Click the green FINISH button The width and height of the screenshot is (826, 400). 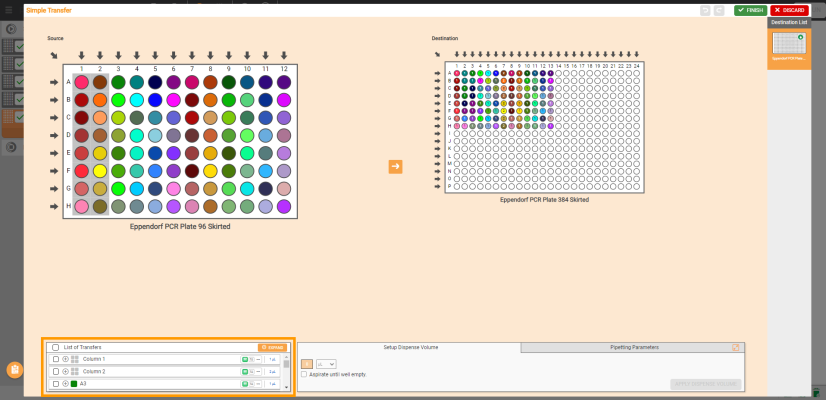[749, 10]
